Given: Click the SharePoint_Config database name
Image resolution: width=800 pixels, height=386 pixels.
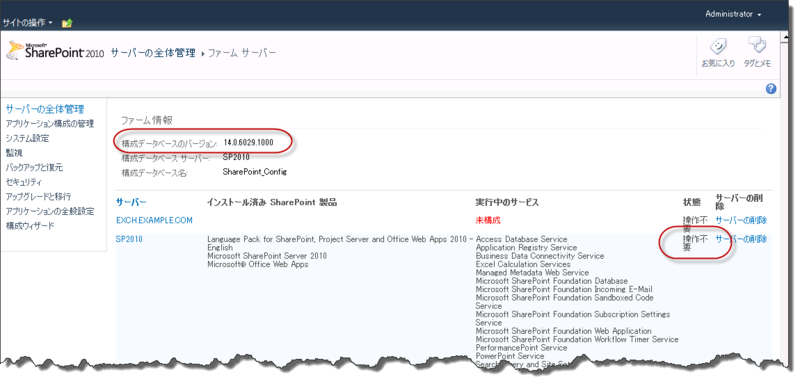Looking at the screenshot, I should tap(255, 172).
